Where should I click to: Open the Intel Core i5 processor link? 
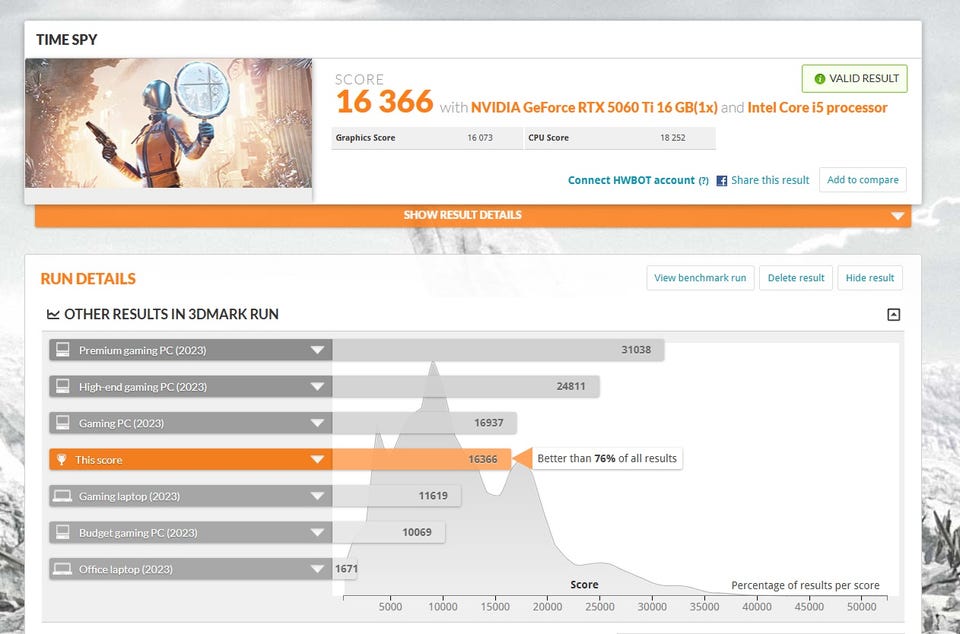coord(817,108)
